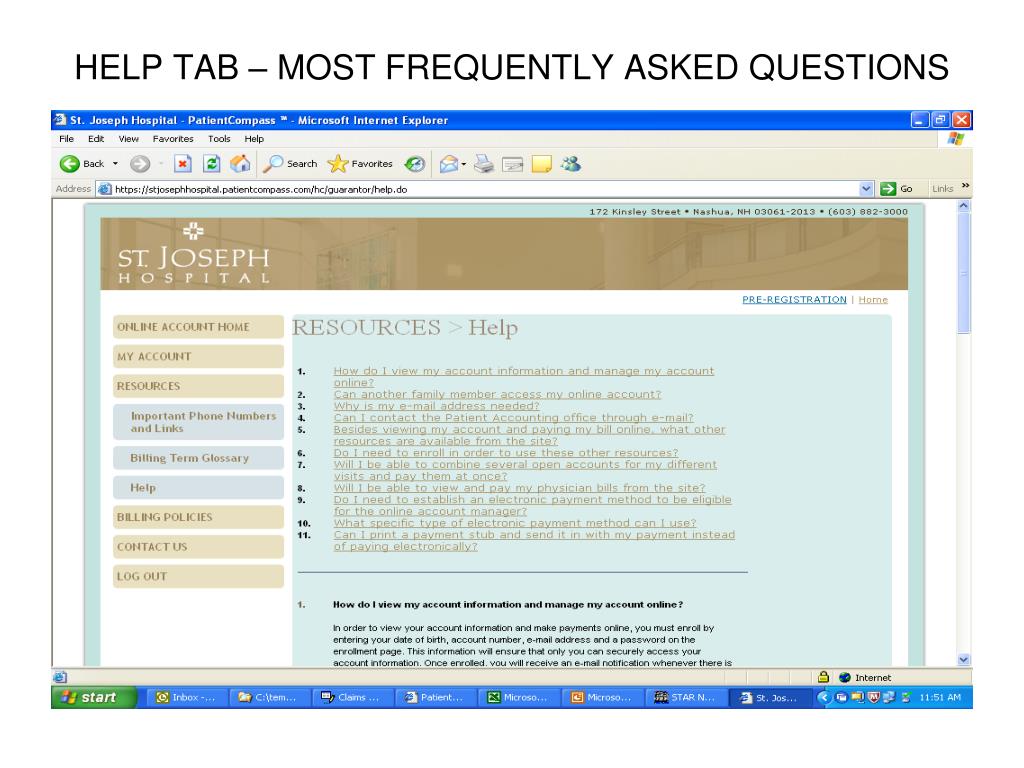Switch to the STAR N... taskbar item
Image resolution: width=1024 pixels, height=768 pixels.
[684, 697]
